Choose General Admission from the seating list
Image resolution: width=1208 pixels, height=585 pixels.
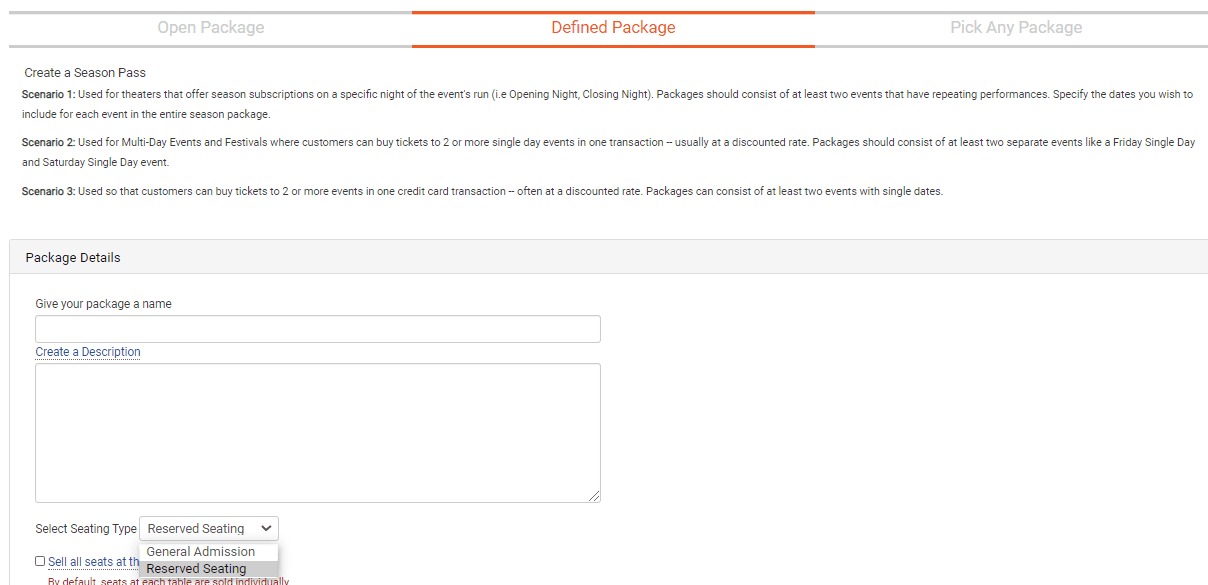[x=201, y=552]
